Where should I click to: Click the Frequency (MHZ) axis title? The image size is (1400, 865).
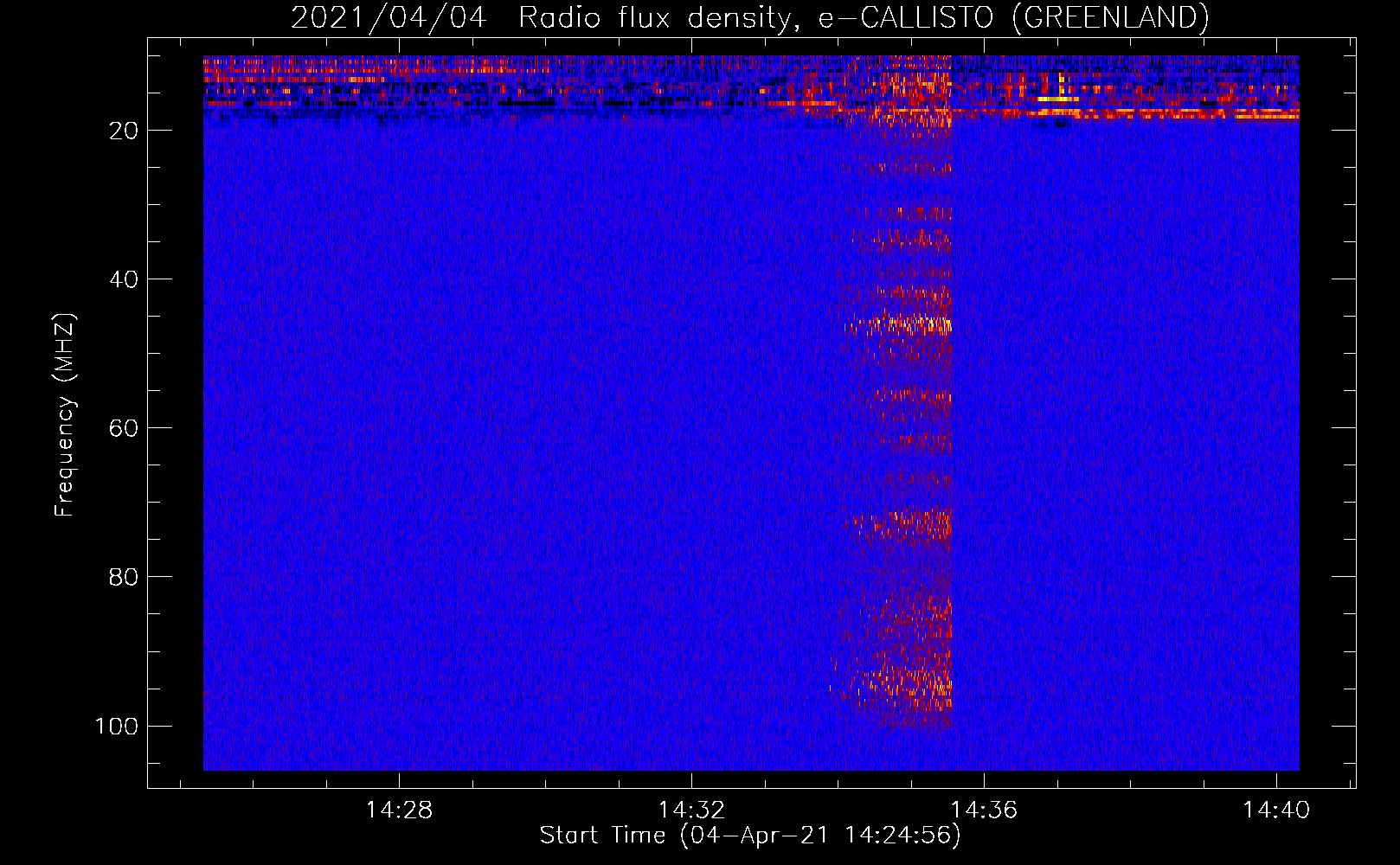coord(65,414)
